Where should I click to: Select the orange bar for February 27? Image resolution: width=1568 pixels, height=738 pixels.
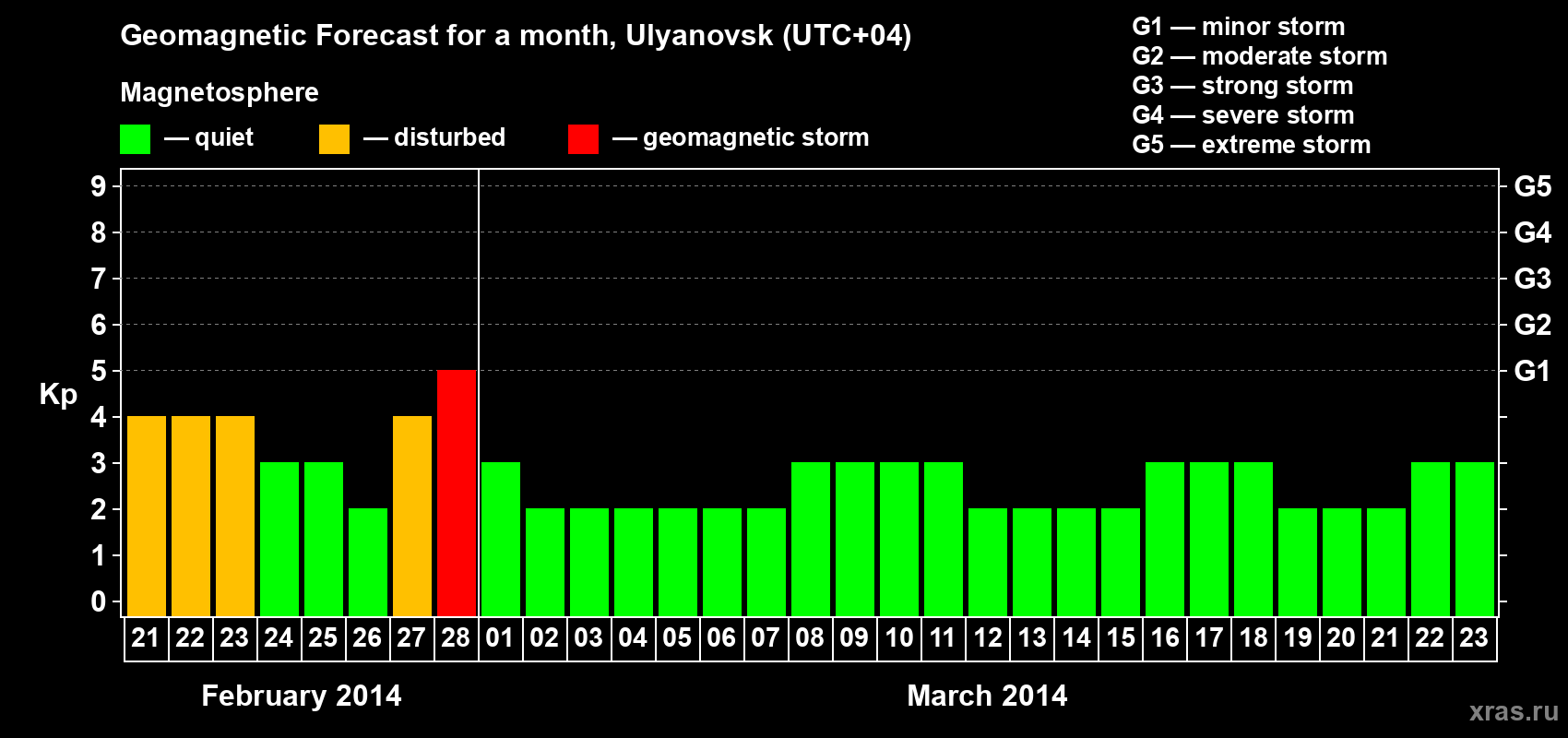412,516
